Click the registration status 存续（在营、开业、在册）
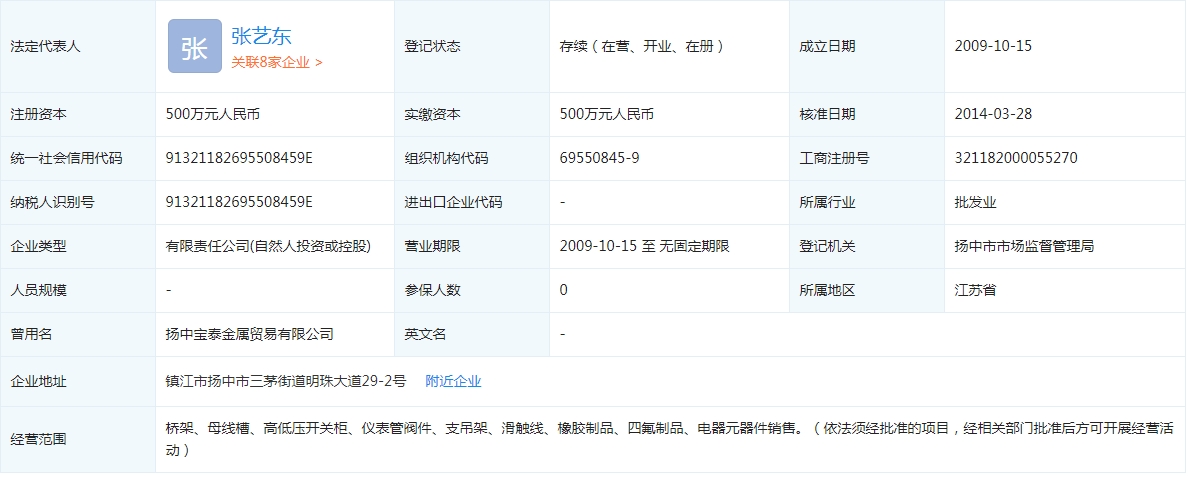 [642, 46]
